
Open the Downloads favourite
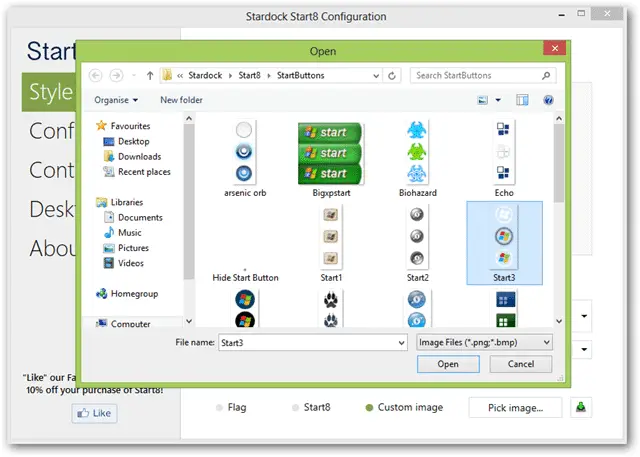132,156
